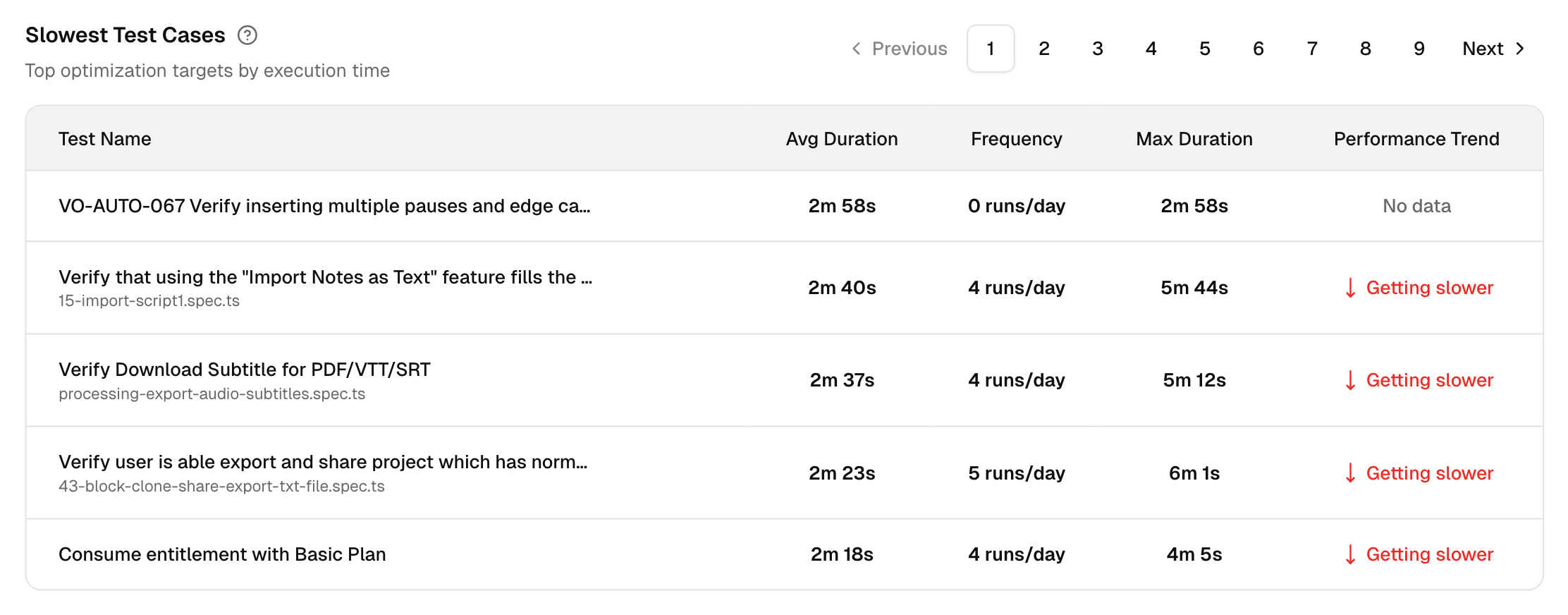The width and height of the screenshot is (1568, 615).
Task: Jump to page 4
Action: (x=1151, y=49)
